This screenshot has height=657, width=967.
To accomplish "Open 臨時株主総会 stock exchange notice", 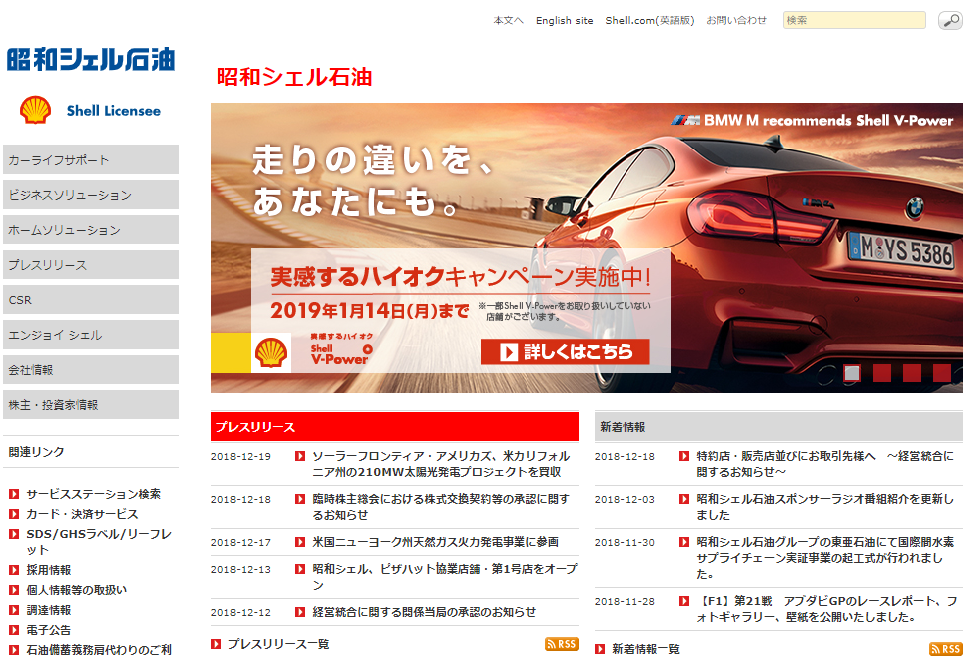I will [x=441, y=506].
